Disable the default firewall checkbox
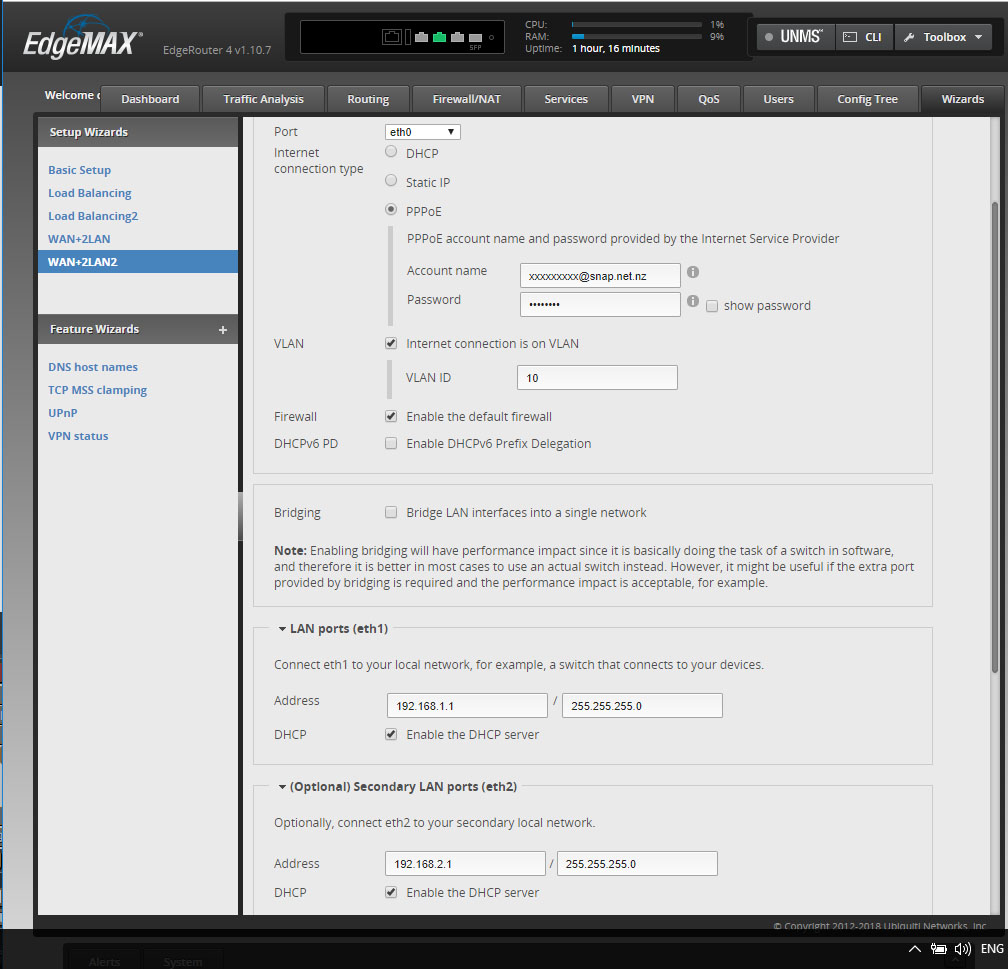 point(391,416)
